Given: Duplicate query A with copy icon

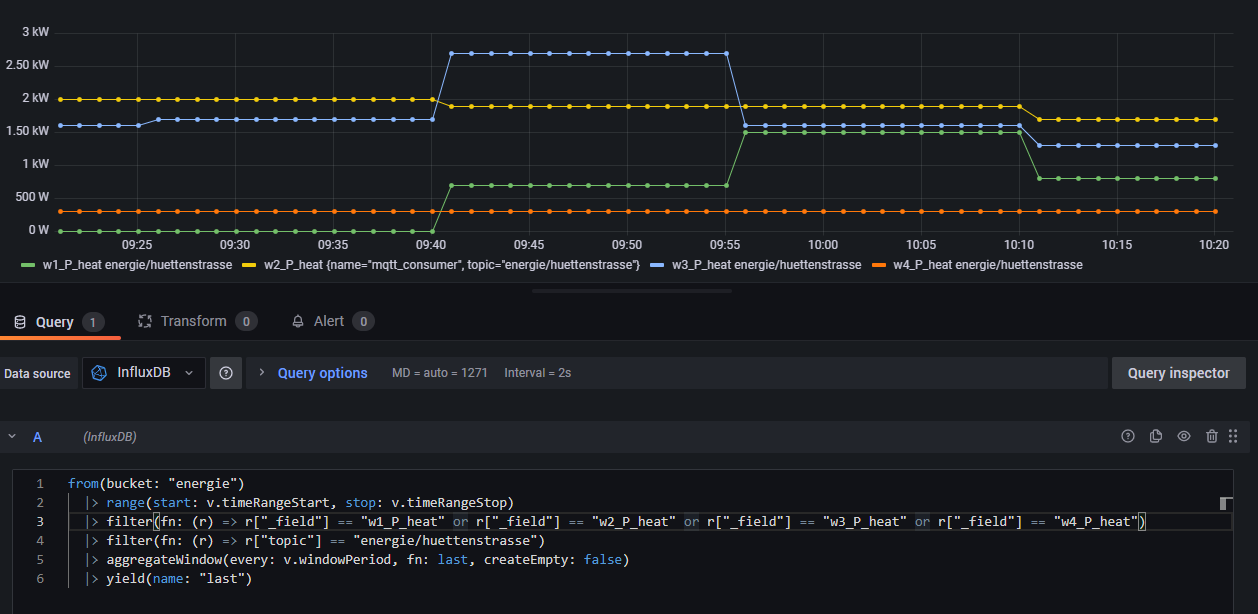Looking at the screenshot, I should pos(1156,436).
